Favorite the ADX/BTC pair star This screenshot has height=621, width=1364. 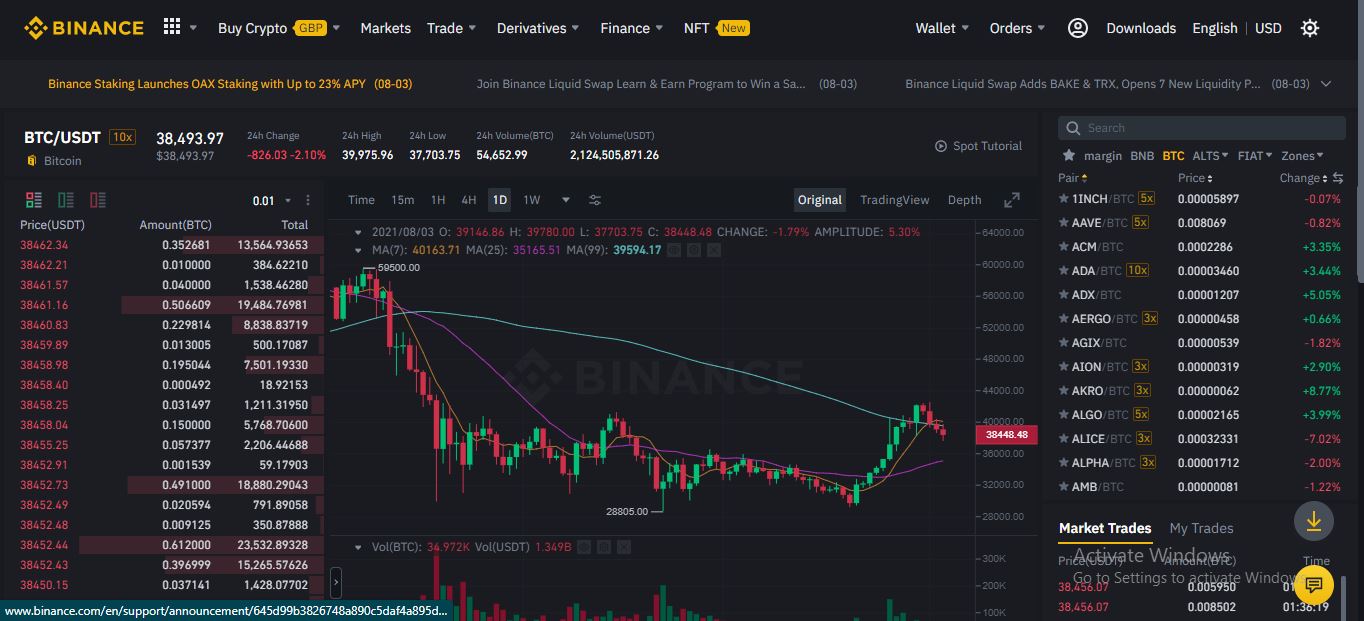[1063, 294]
